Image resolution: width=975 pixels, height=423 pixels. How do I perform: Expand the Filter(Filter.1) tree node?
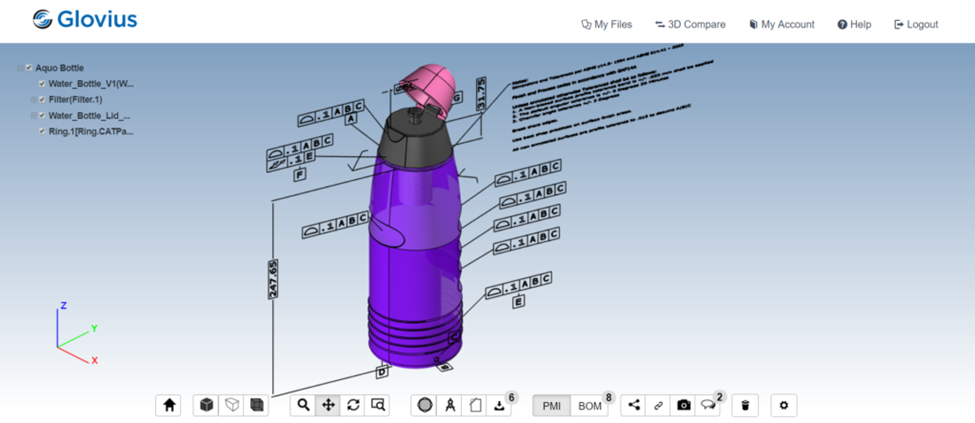click(32, 100)
